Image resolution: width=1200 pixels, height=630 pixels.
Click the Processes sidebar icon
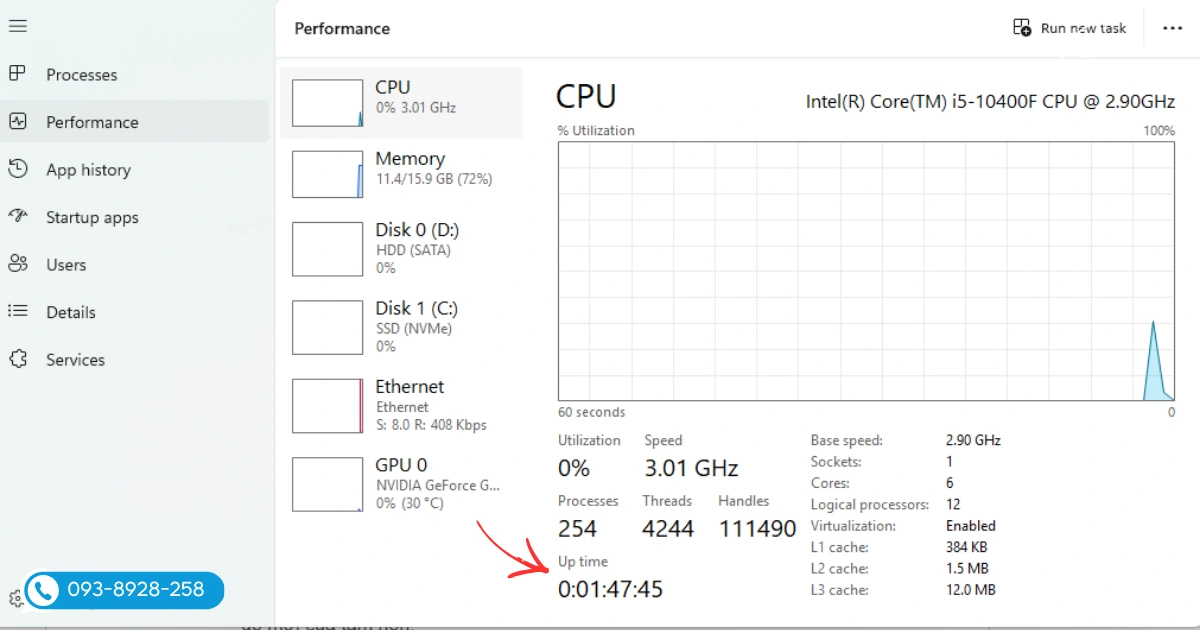(18, 74)
